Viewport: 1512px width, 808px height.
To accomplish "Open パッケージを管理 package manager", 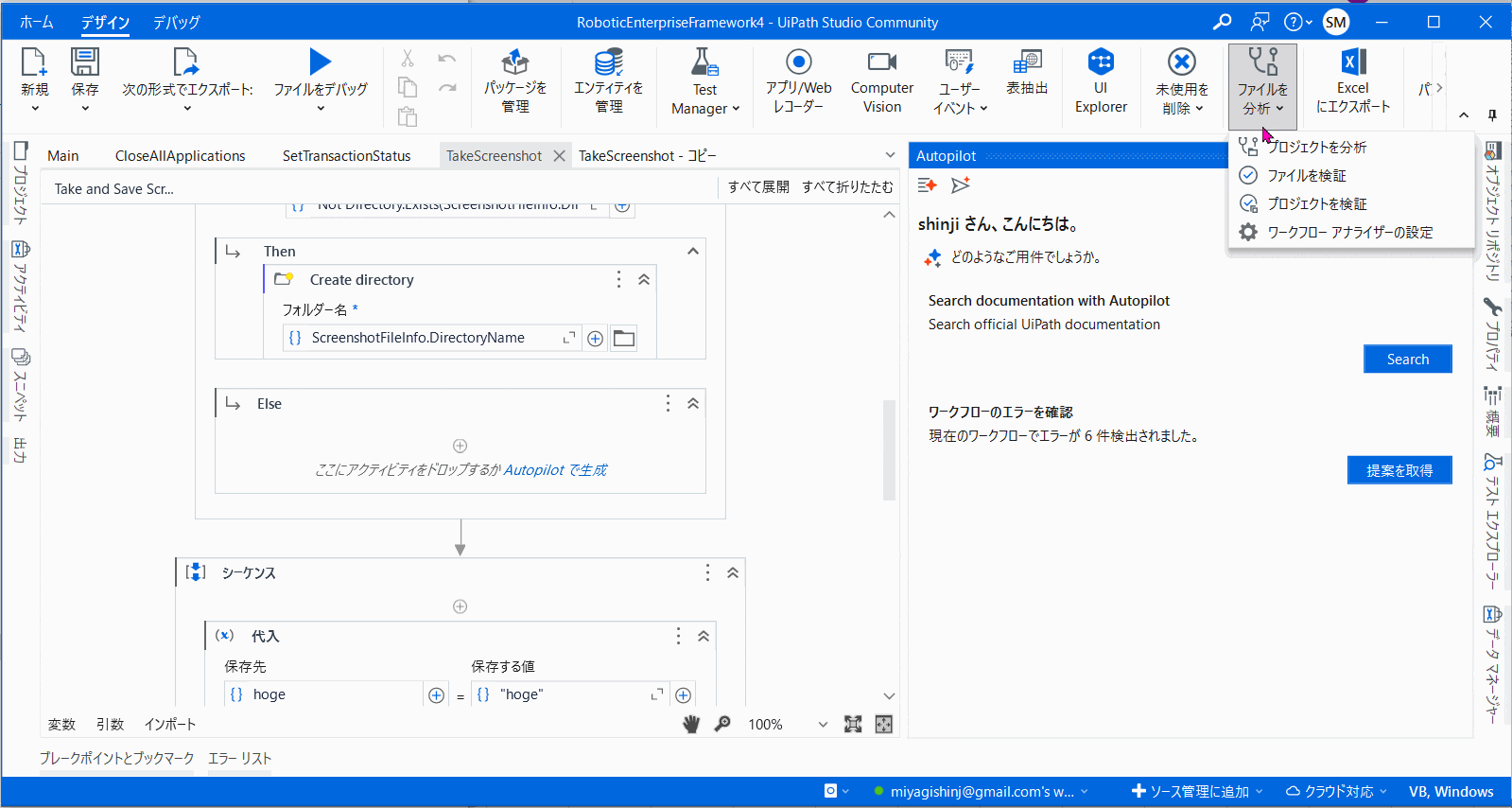I will coord(515,79).
